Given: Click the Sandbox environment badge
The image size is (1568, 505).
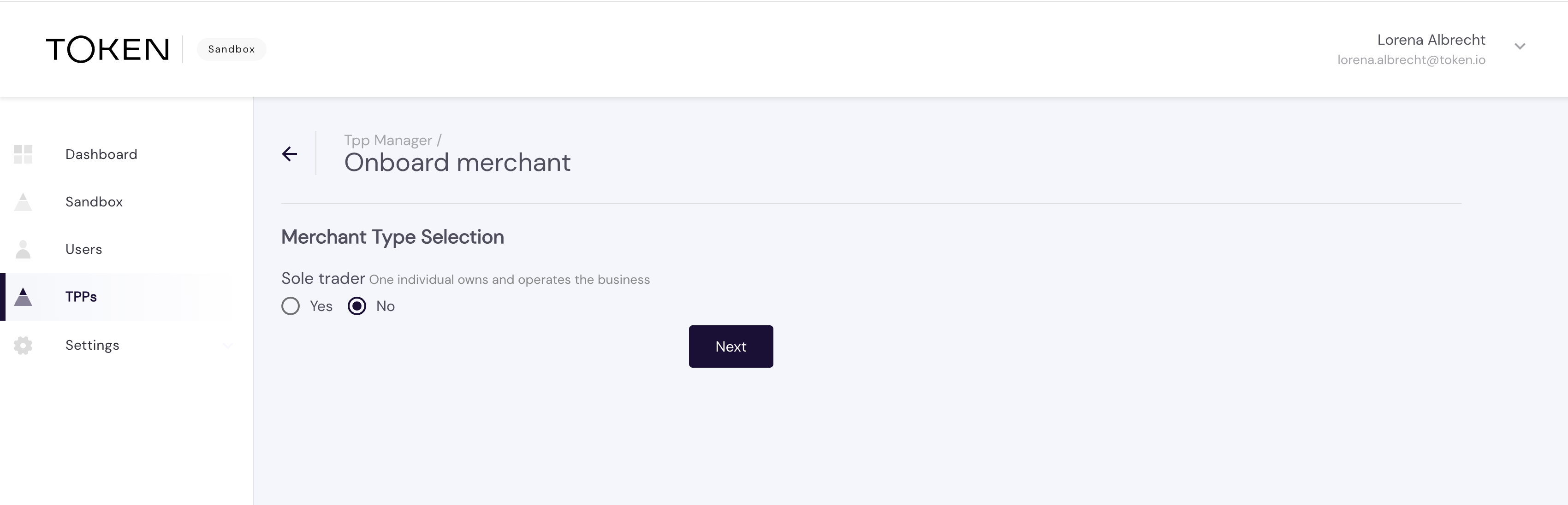Looking at the screenshot, I should tap(232, 49).
